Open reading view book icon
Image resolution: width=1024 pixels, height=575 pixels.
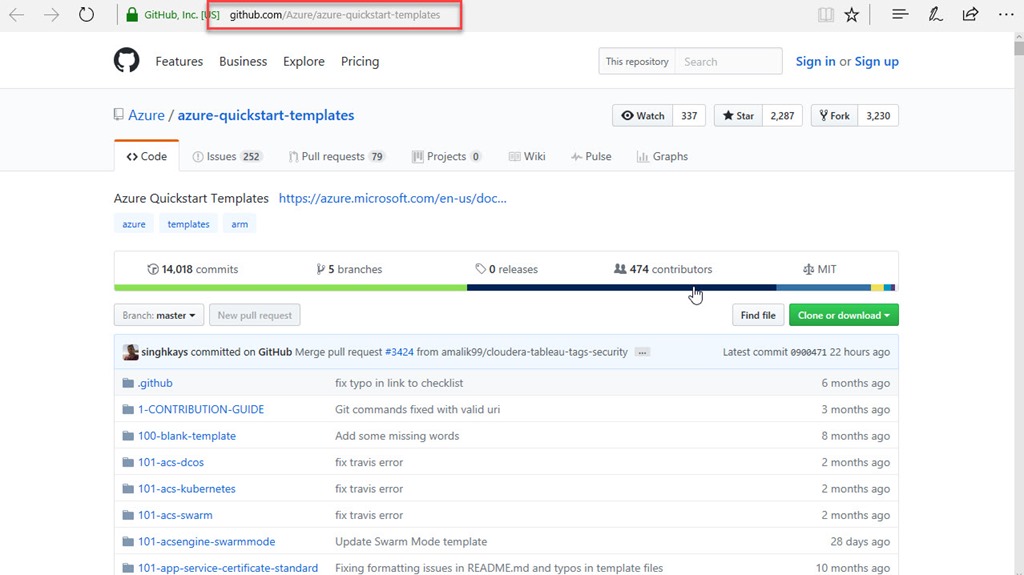825,14
